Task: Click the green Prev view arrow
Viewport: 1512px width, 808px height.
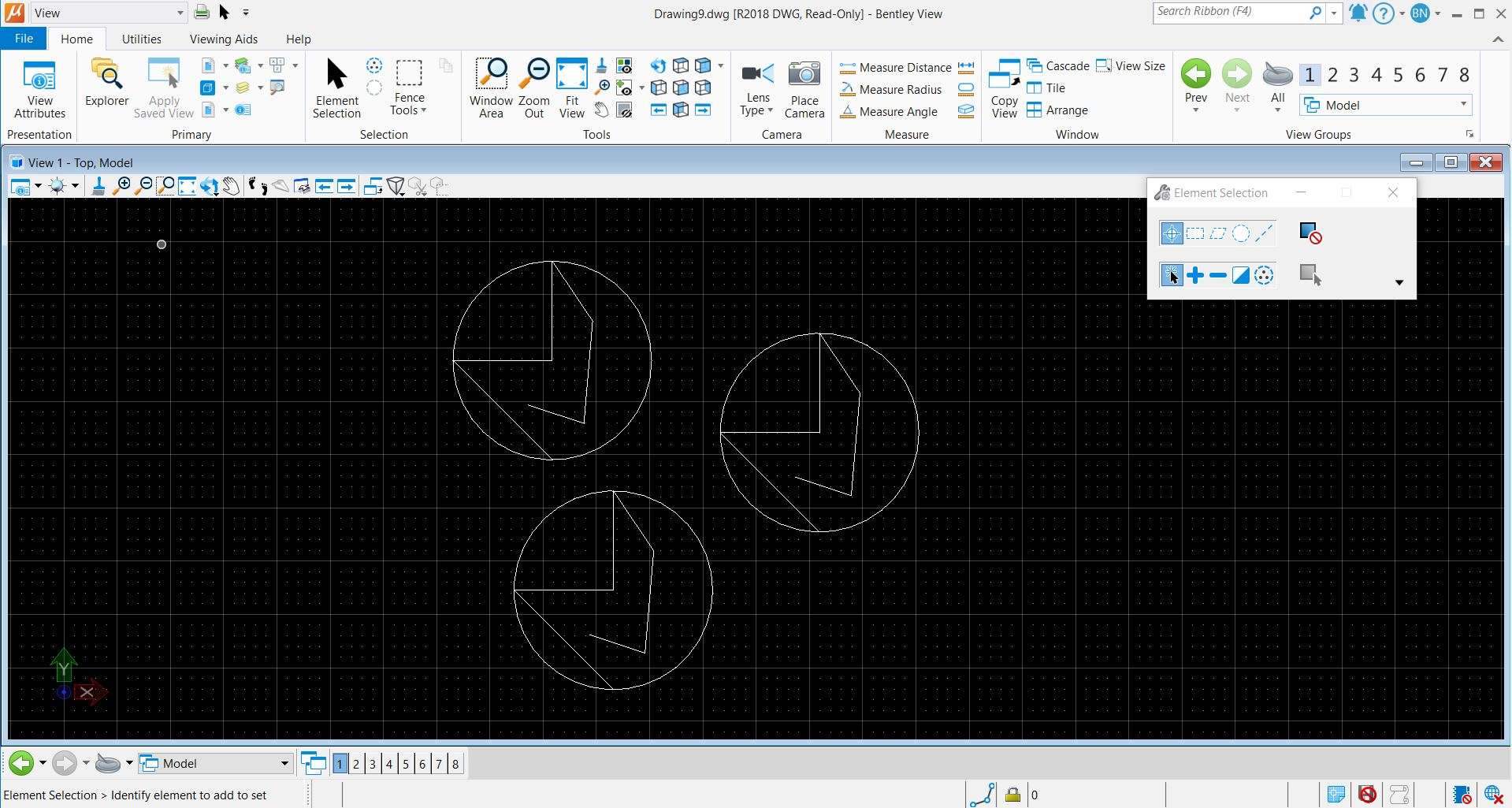Action: (1195, 75)
